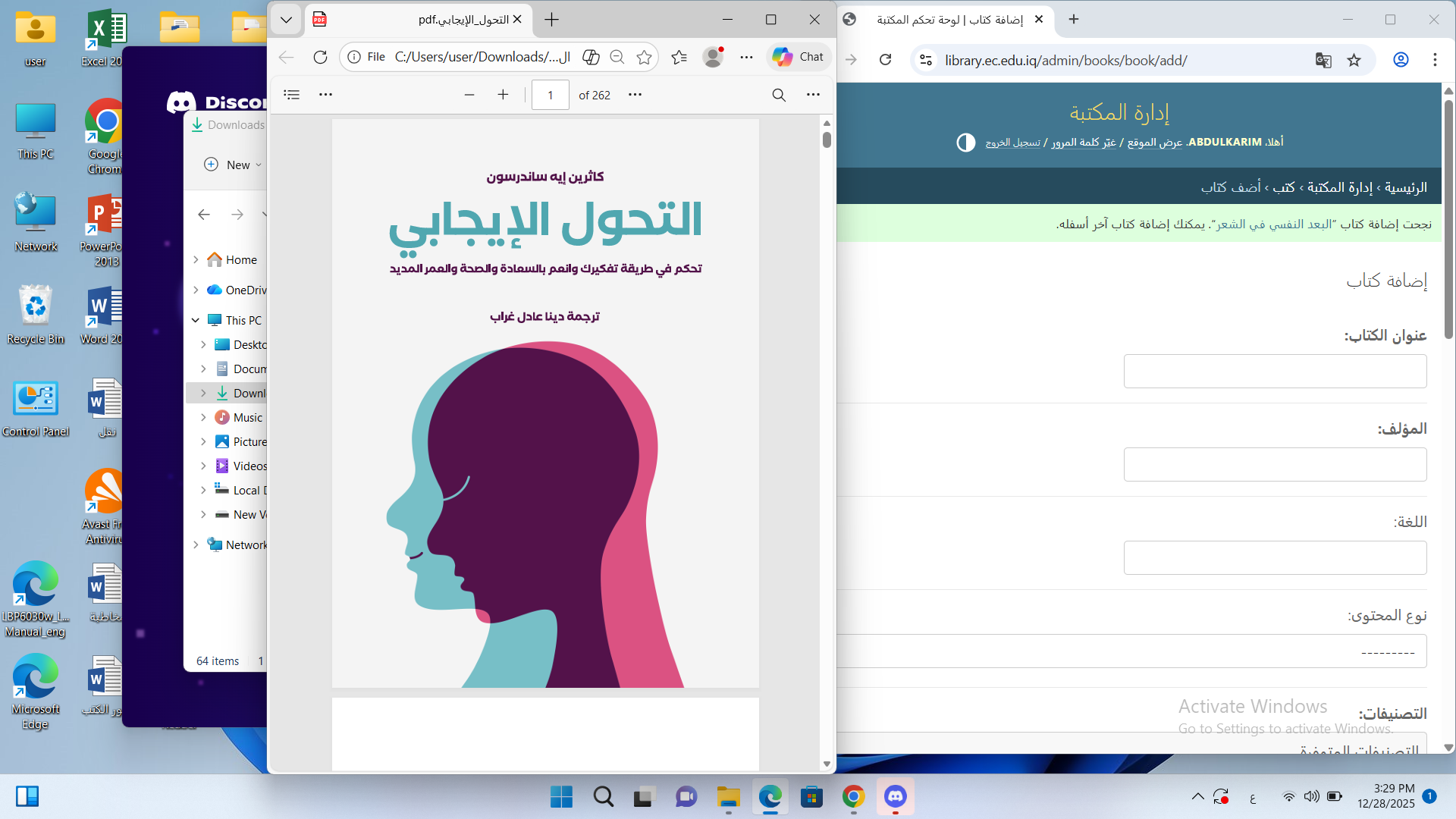The width and height of the screenshot is (1456, 819).
Task: Click the PDF page number field
Action: point(551,95)
